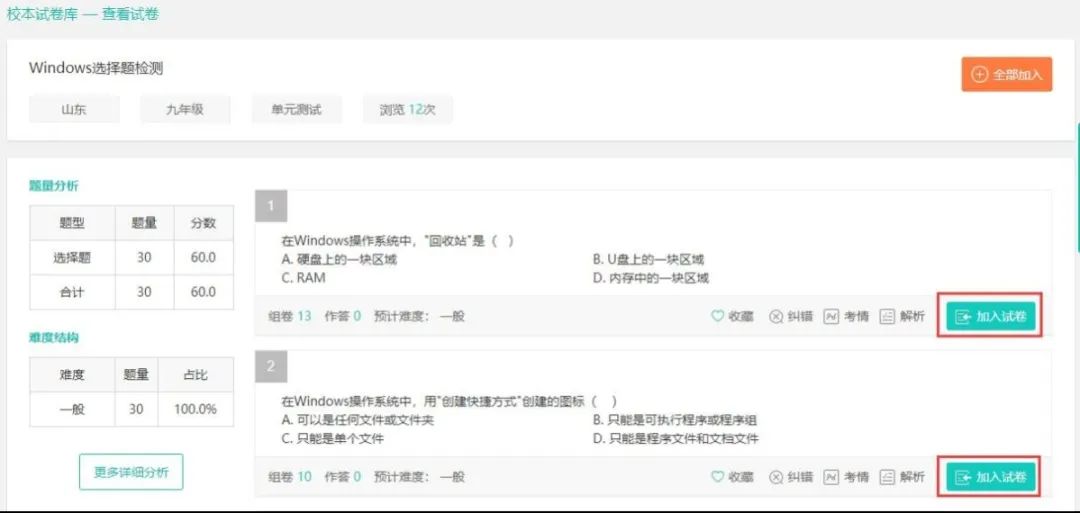1080x513 pixels.
Task: Select option D. 内存中的一块区域
Action: coord(650,278)
